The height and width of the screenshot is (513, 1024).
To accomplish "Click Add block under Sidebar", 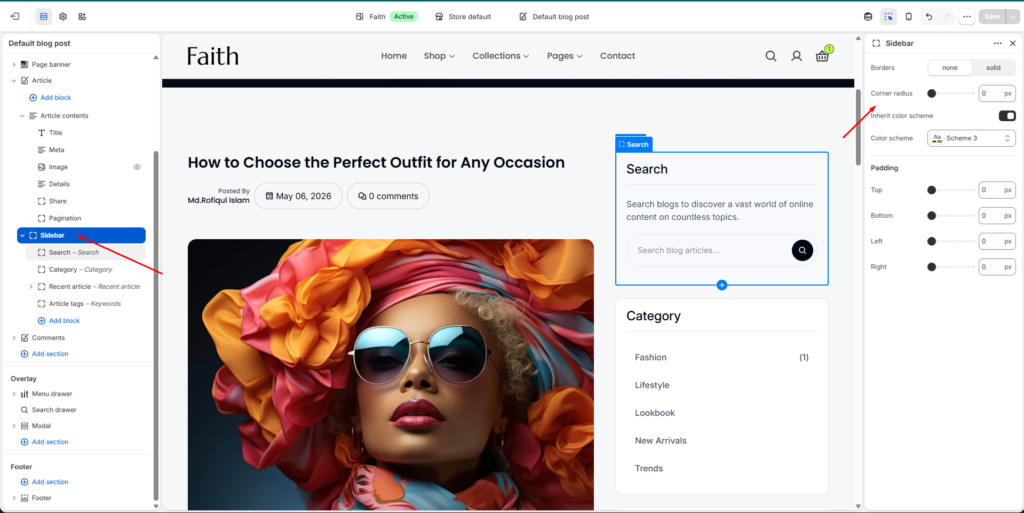I will 59,321.
